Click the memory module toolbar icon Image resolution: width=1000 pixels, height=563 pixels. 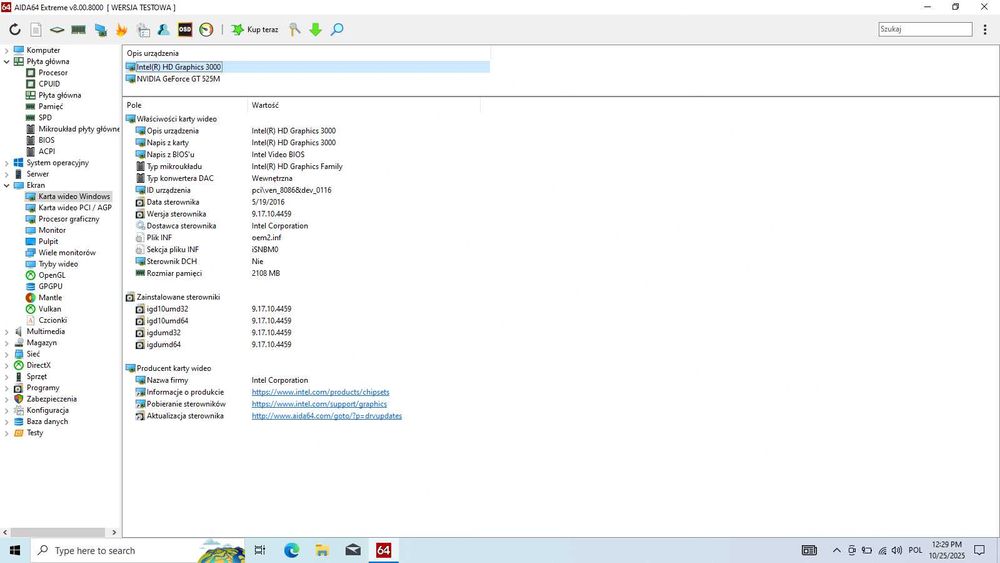pos(78,29)
